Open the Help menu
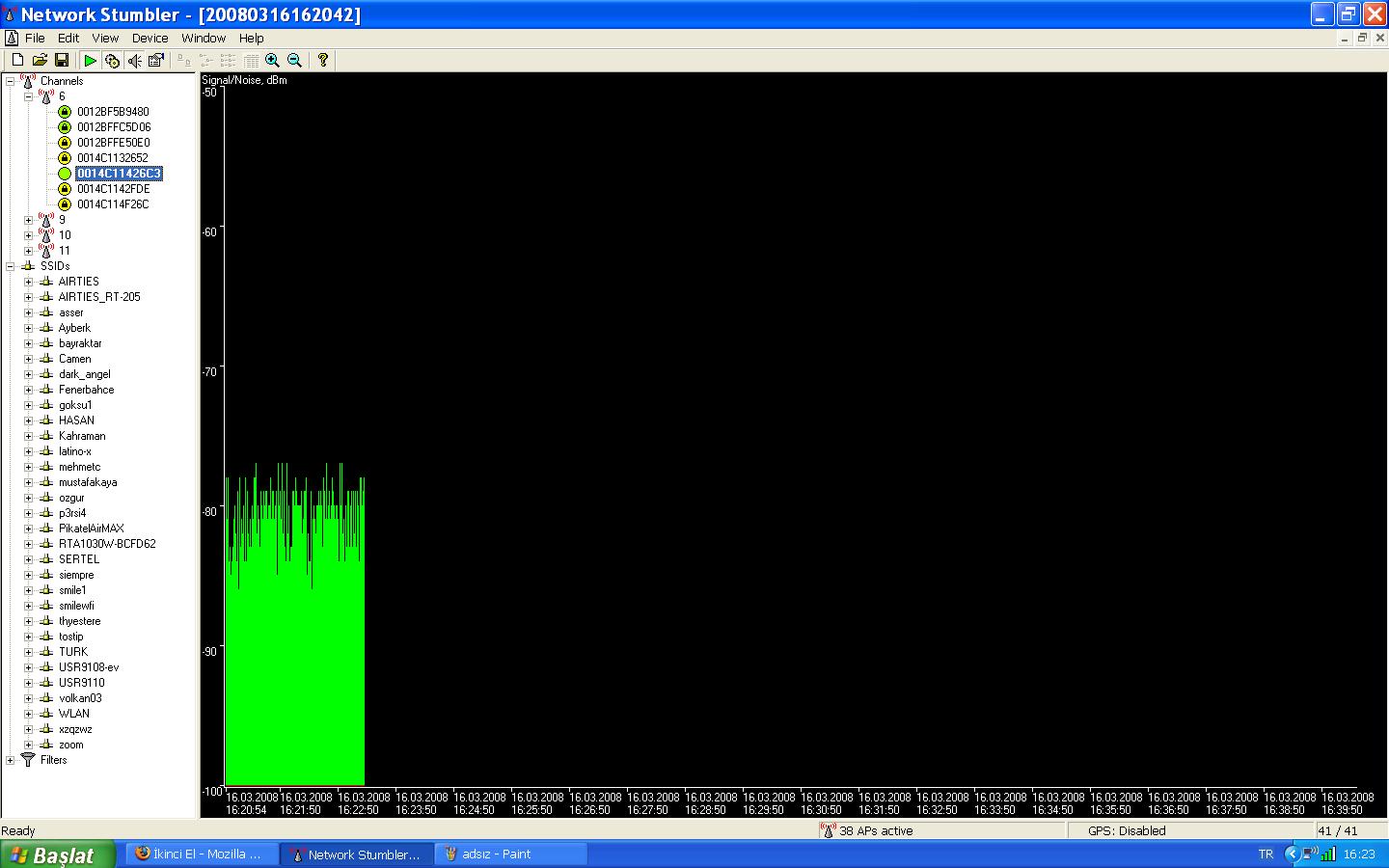 click(x=251, y=38)
